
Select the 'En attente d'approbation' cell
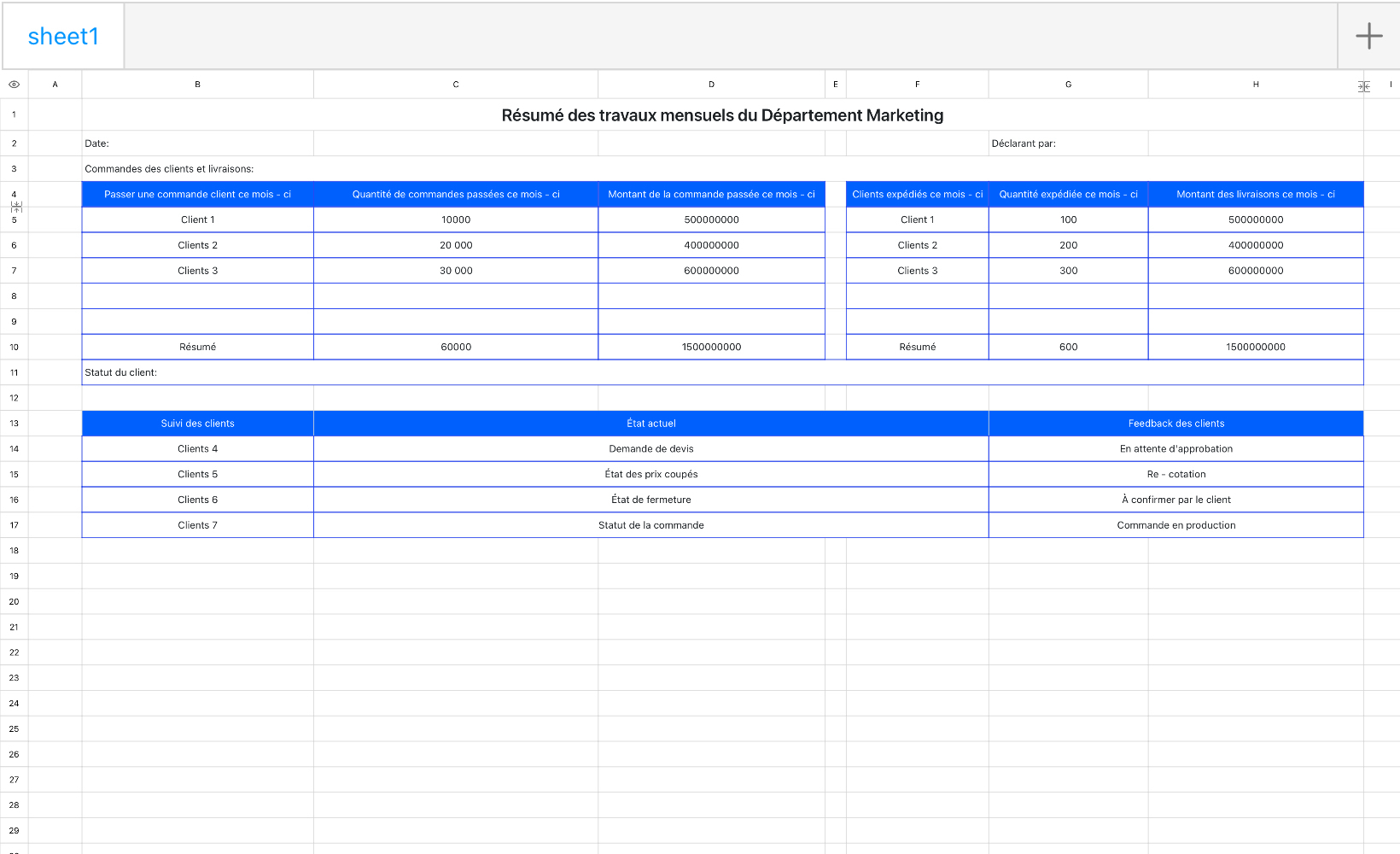click(x=1176, y=449)
